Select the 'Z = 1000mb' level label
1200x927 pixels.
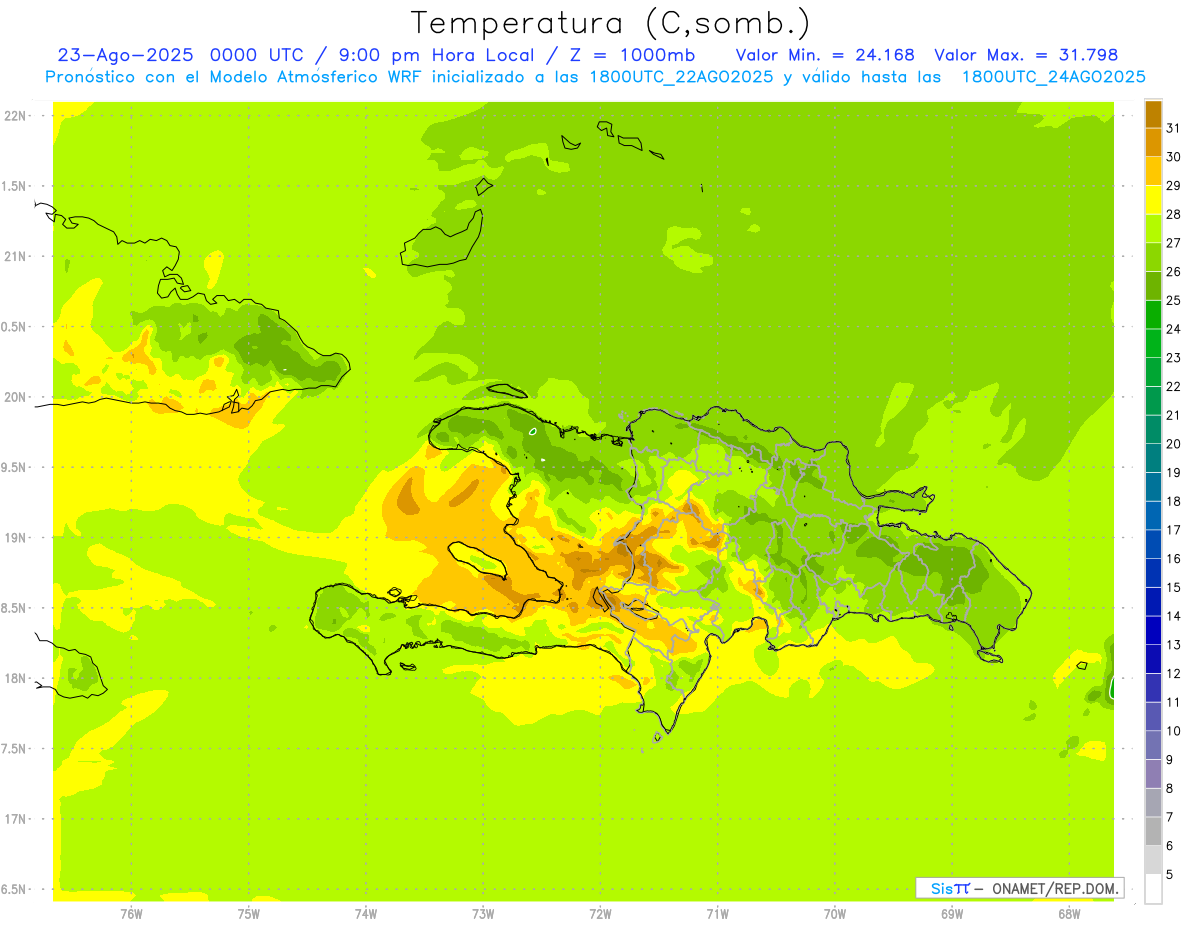(x=627, y=55)
